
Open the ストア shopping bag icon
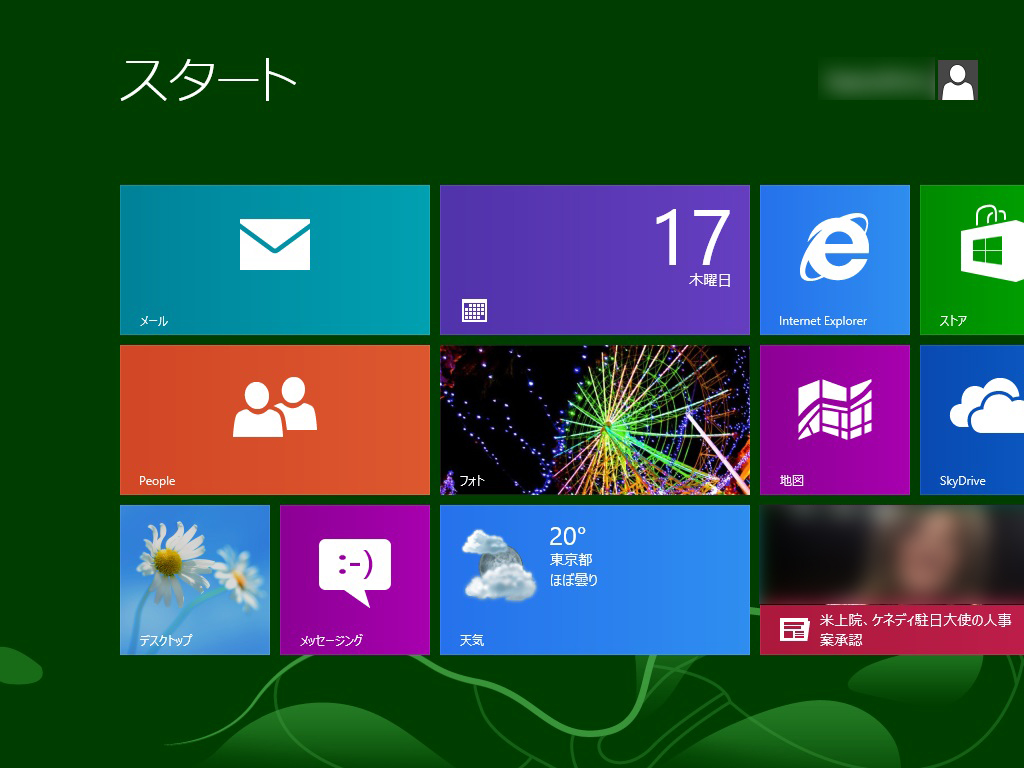[x=992, y=243]
